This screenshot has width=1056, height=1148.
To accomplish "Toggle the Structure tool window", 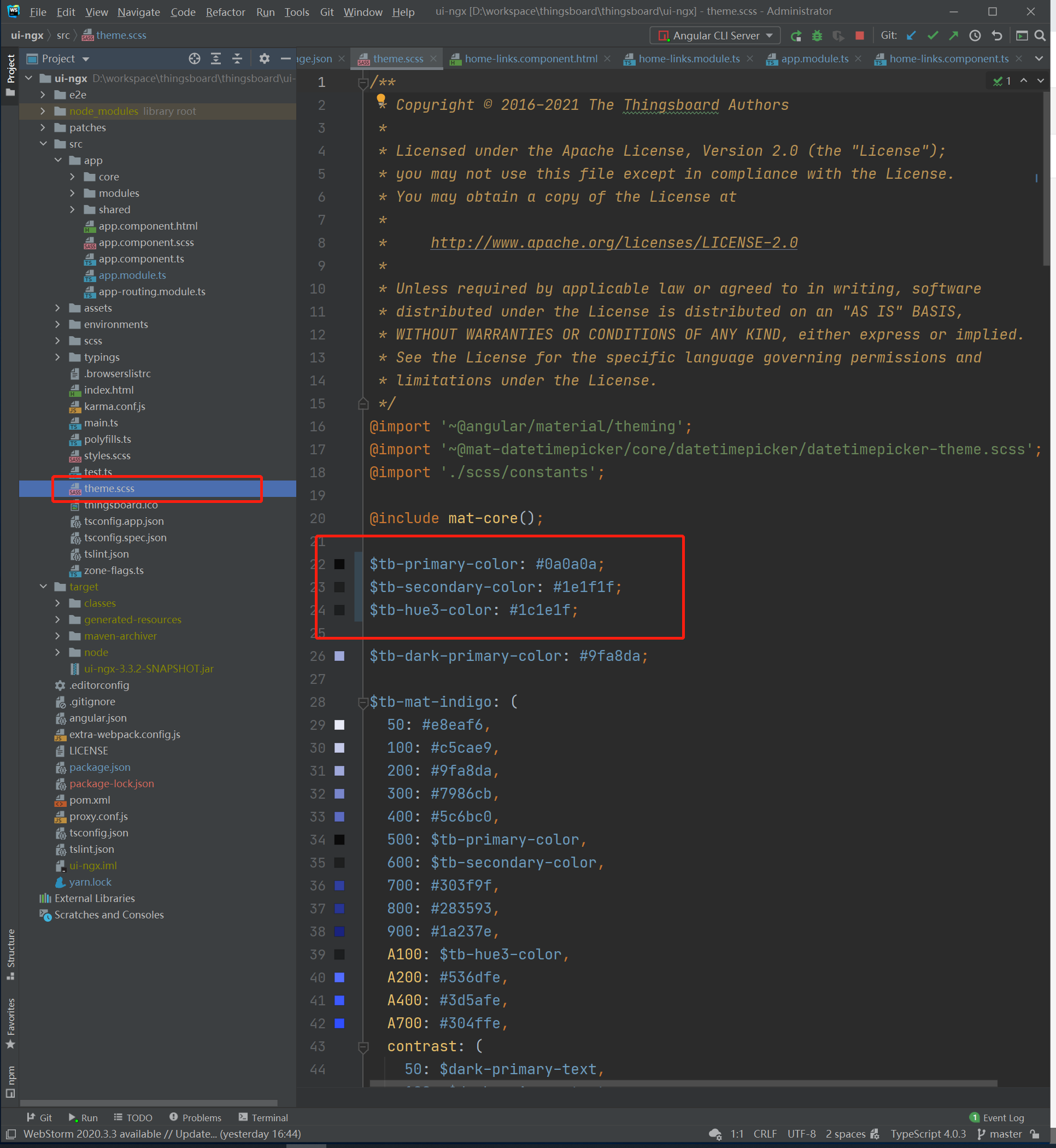I will tap(10, 953).
